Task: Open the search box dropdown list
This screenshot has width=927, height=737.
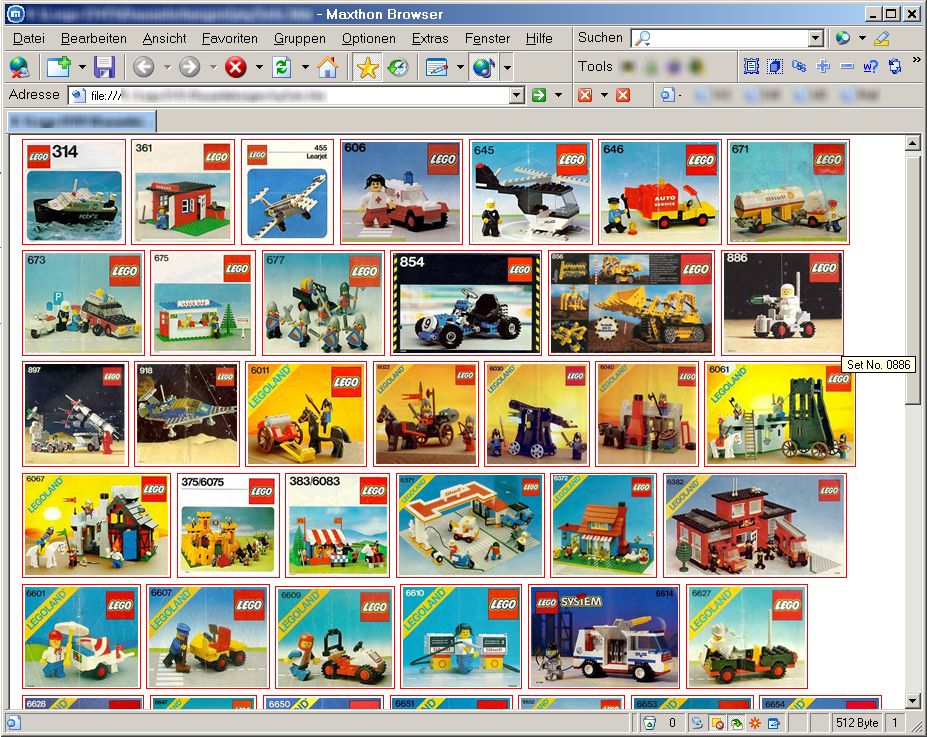Action: coord(816,38)
